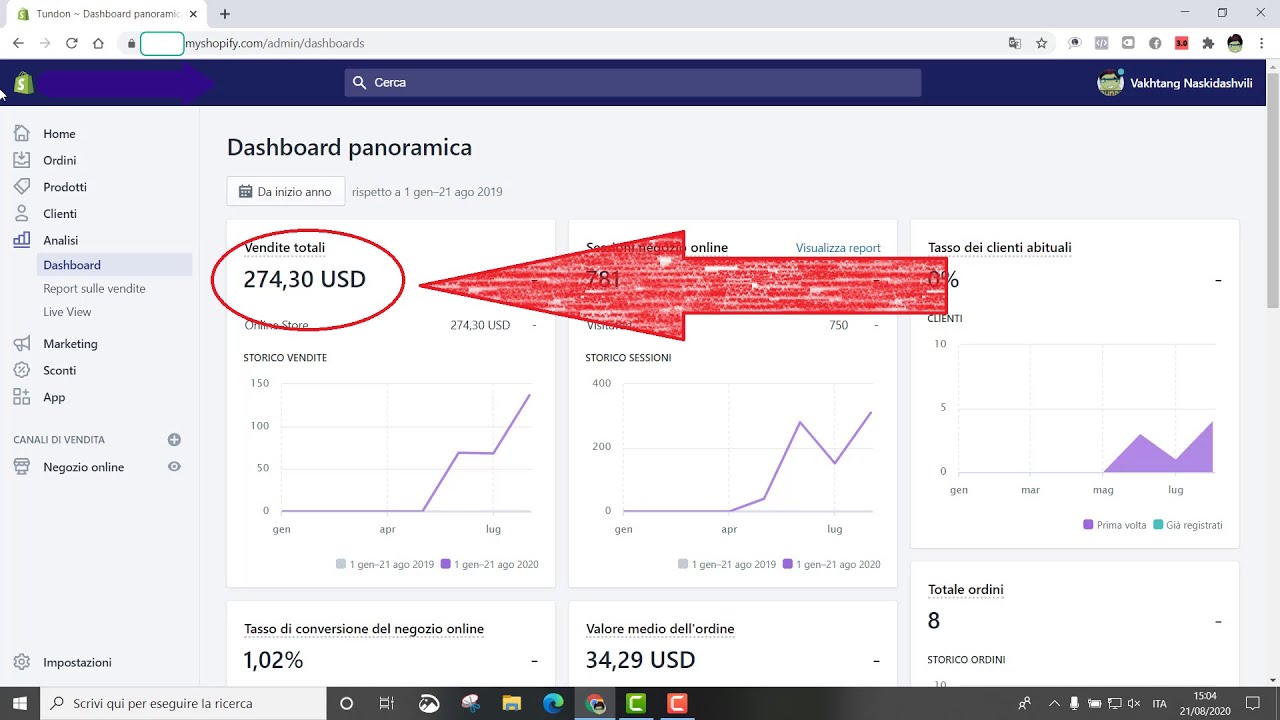Open Live View
This screenshot has height=720, width=1280.
(66, 311)
